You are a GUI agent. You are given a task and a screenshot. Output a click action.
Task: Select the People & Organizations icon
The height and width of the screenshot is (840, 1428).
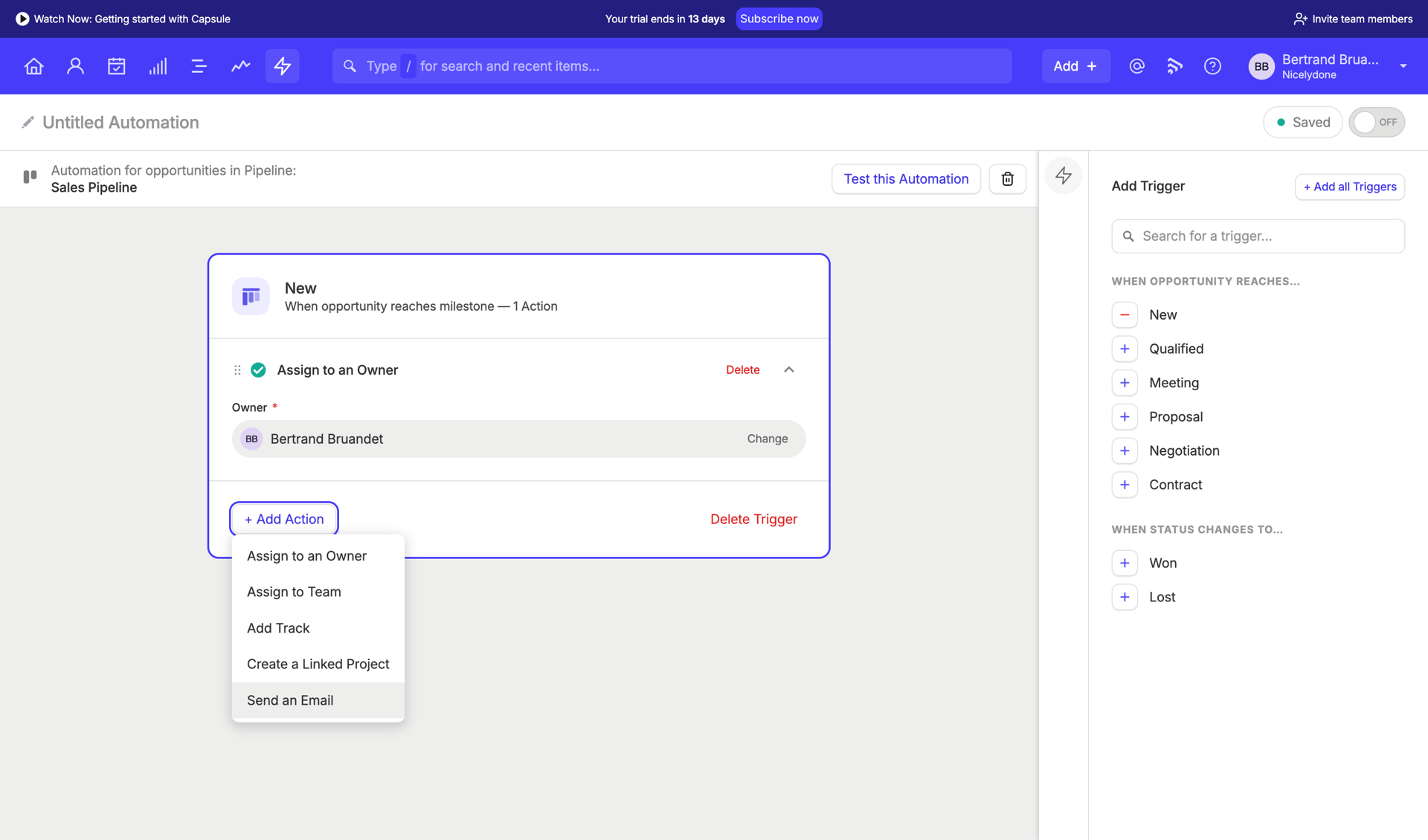(x=75, y=65)
